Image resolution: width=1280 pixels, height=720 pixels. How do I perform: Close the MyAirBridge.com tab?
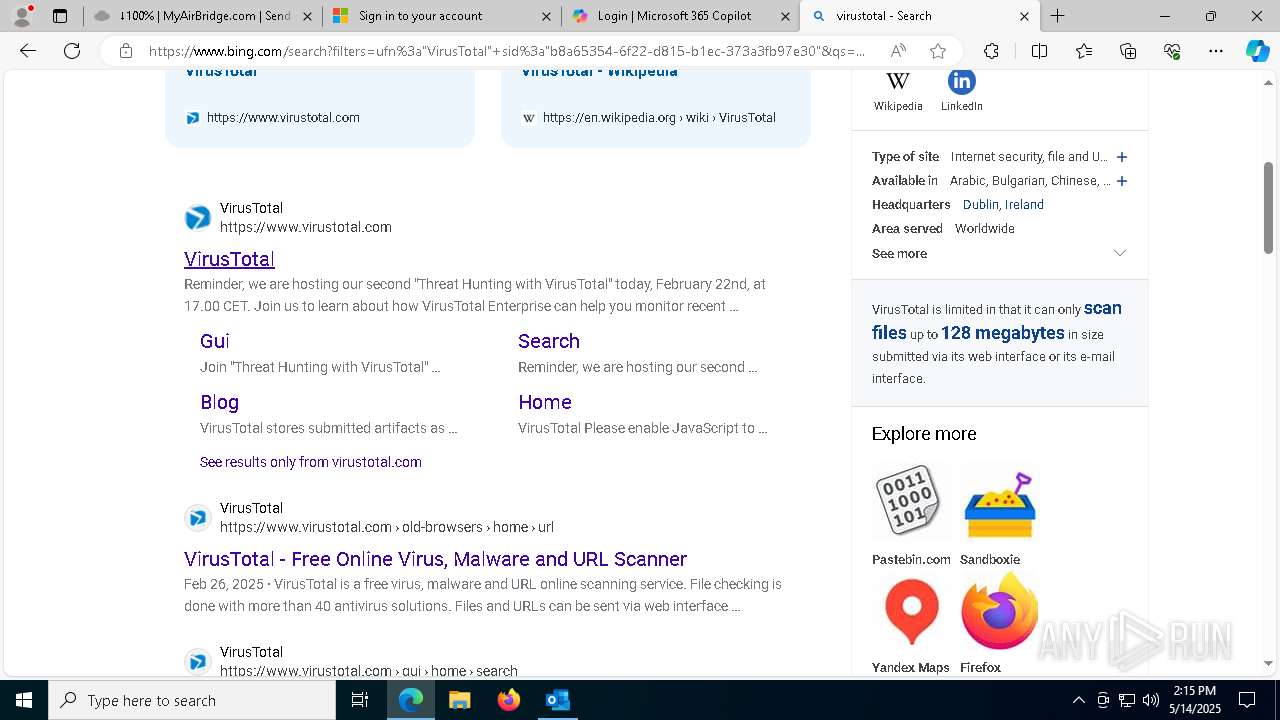pos(307,16)
